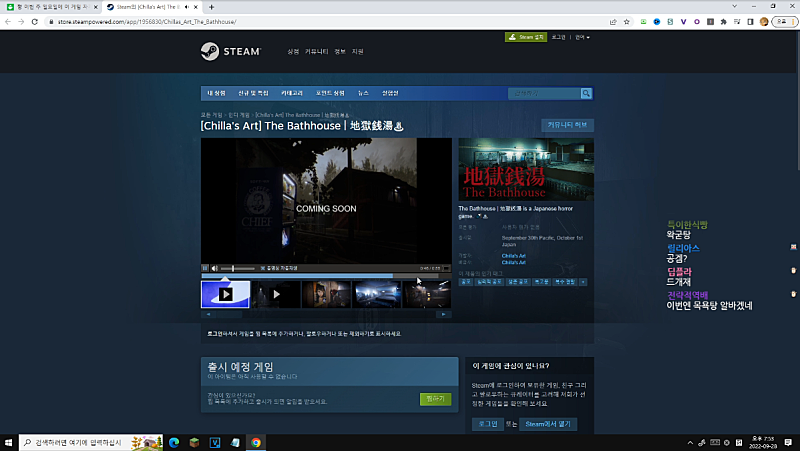
Task: Click the store search magnifier icon
Action: pos(587,94)
